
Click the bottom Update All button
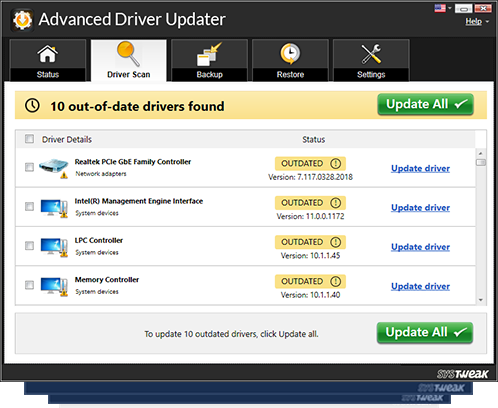tap(425, 332)
